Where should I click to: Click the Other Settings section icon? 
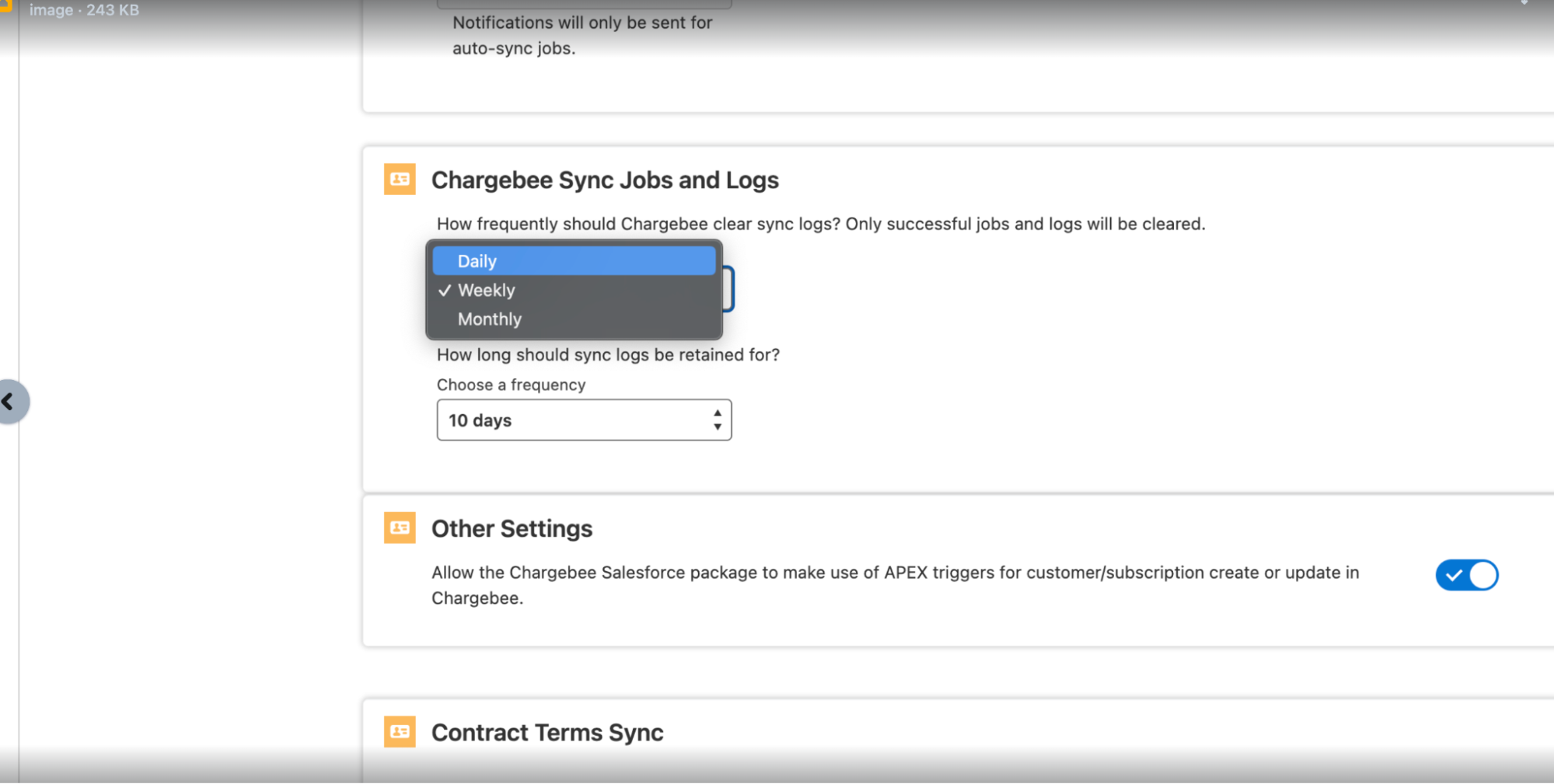tap(400, 528)
